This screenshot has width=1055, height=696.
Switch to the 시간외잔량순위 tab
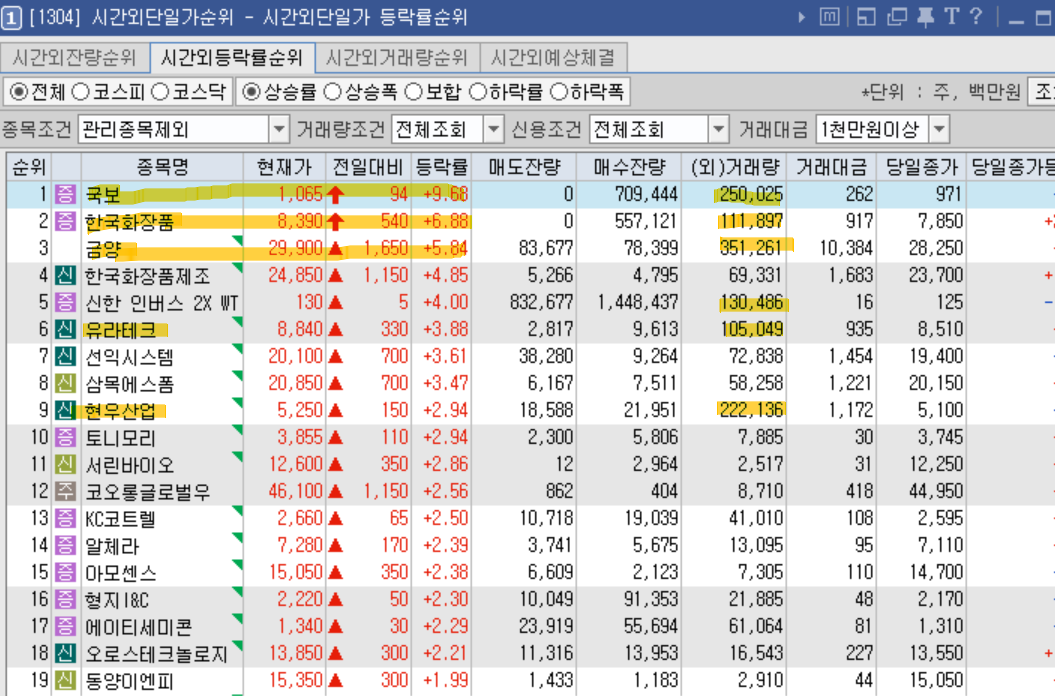click(75, 58)
